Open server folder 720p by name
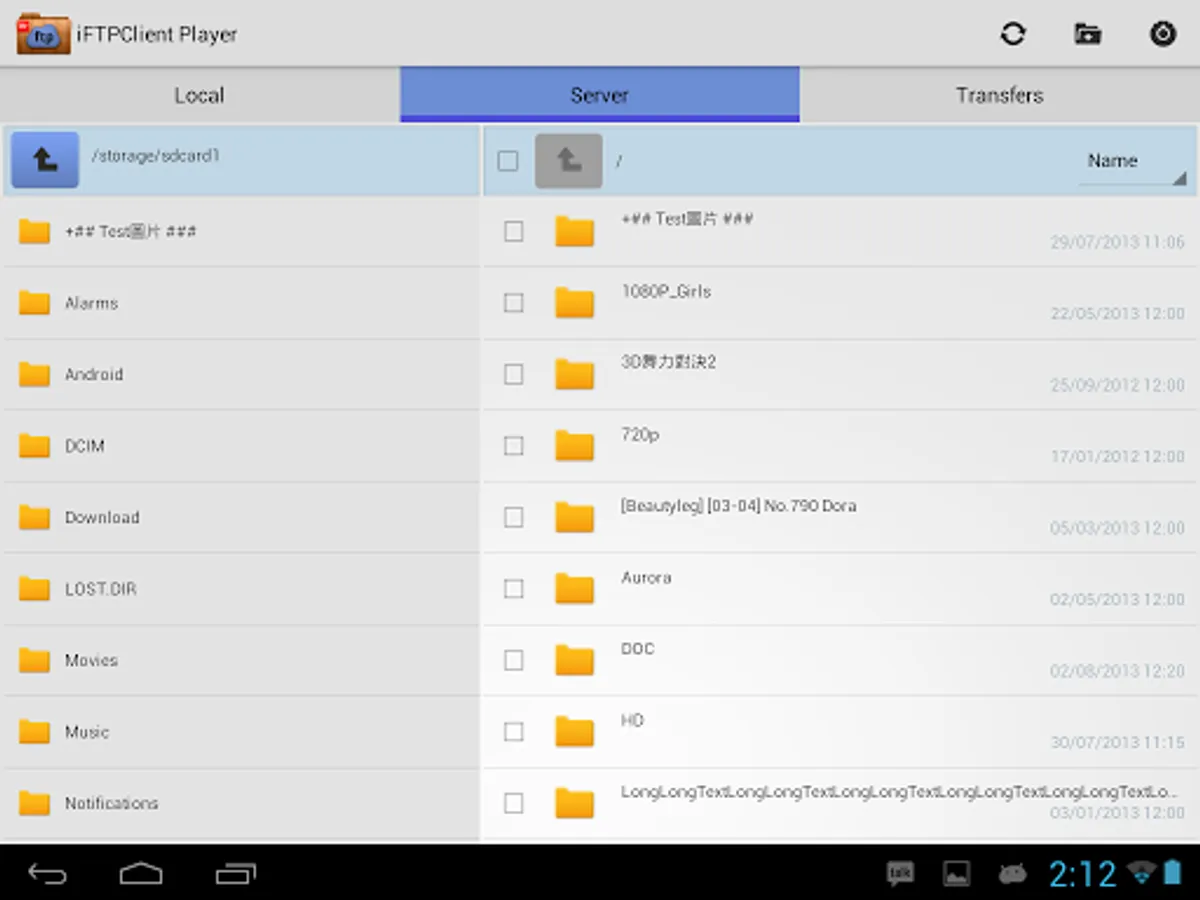 point(640,435)
